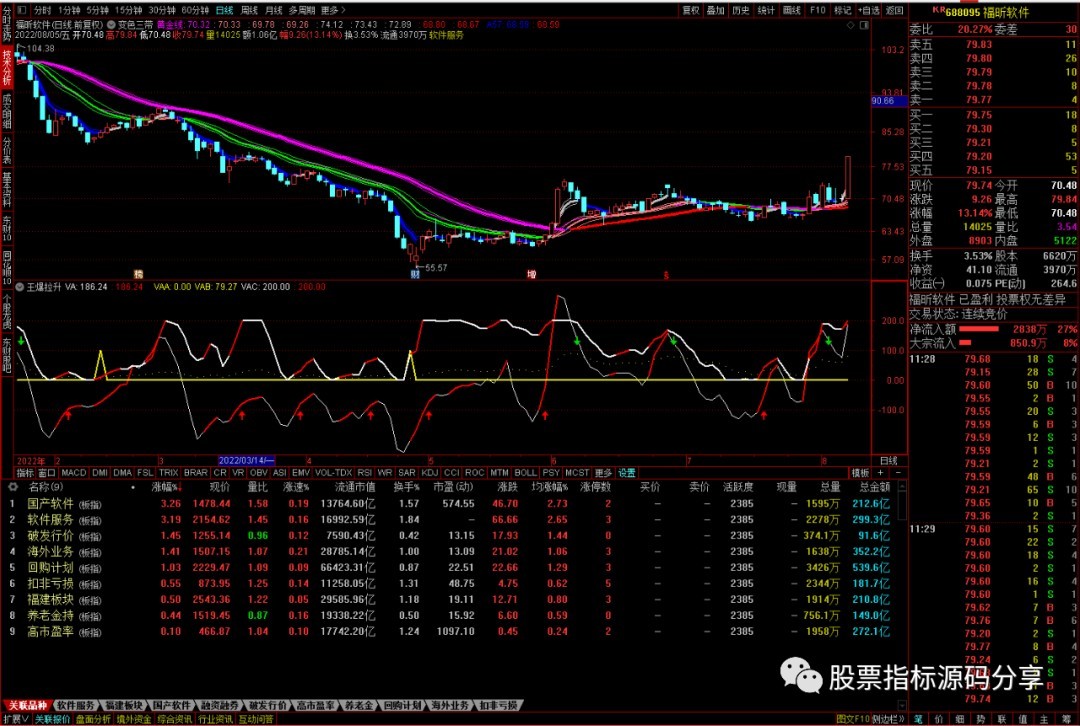Open the 叠加 overlay function
1080x726 pixels.
pos(714,8)
